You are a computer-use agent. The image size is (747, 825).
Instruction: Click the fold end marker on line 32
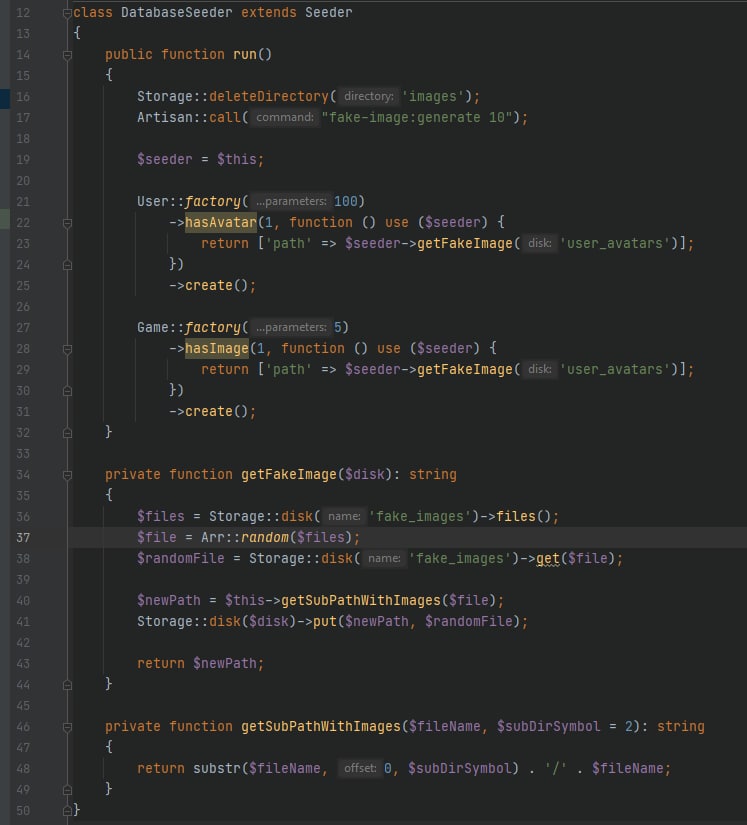(x=67, y=432)
